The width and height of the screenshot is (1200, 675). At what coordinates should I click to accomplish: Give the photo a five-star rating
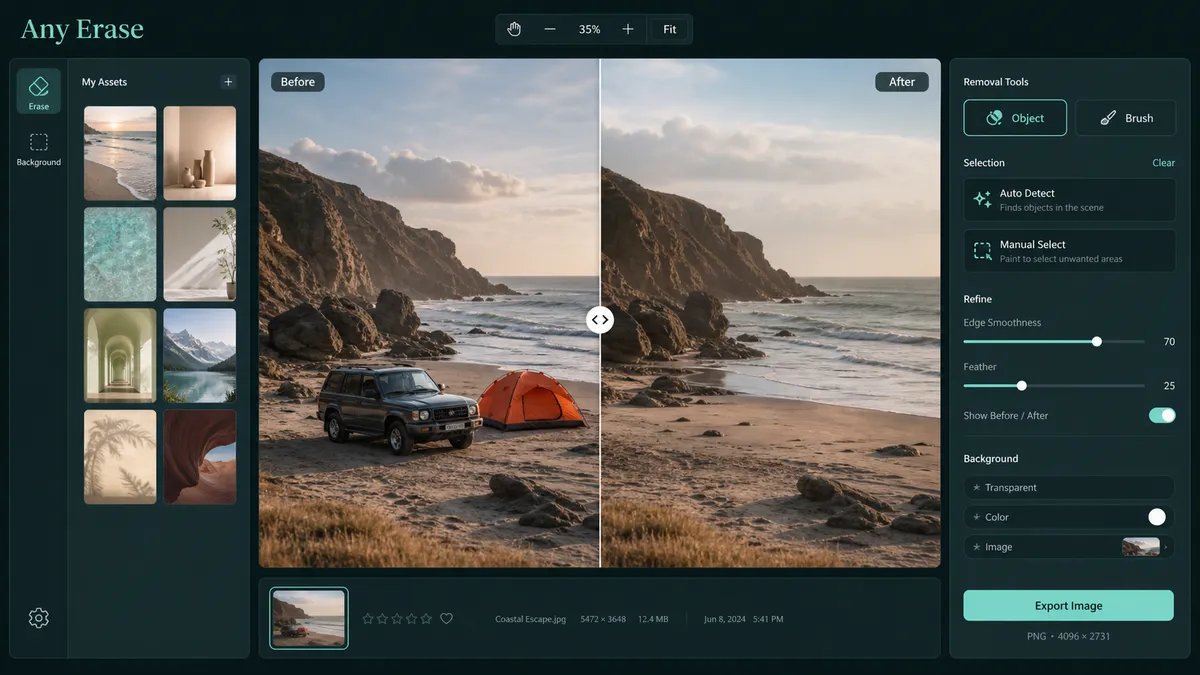pyautogui.click(x=427, y=619)
